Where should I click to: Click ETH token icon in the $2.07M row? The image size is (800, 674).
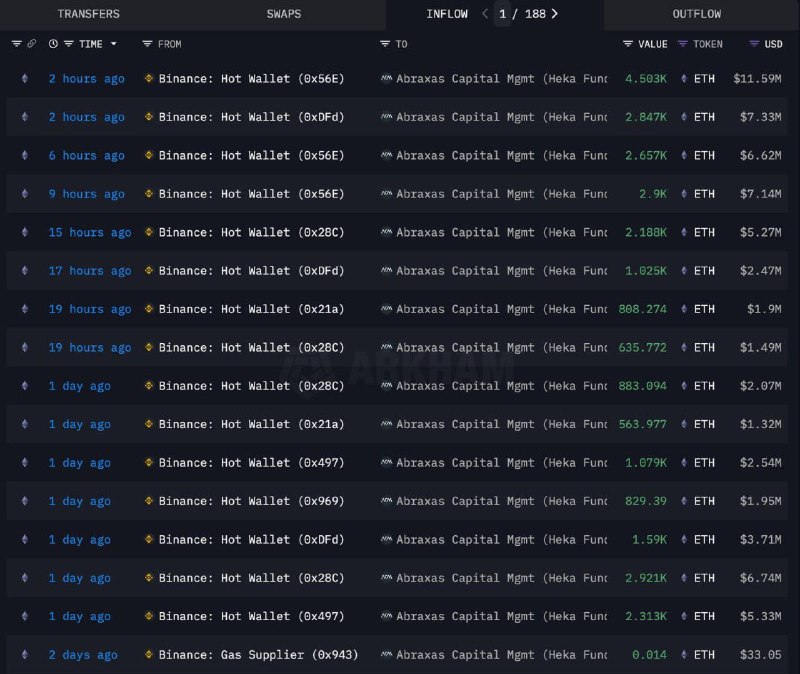pyautogui.click(x=684, y=386)
